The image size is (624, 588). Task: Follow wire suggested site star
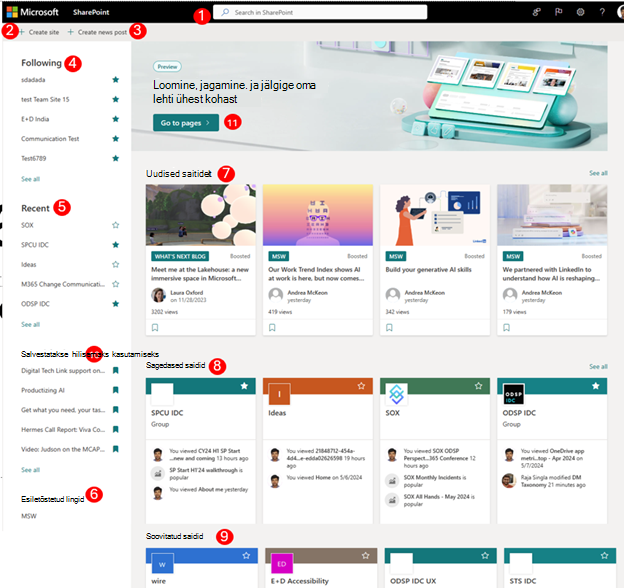[x=246, y=555]
